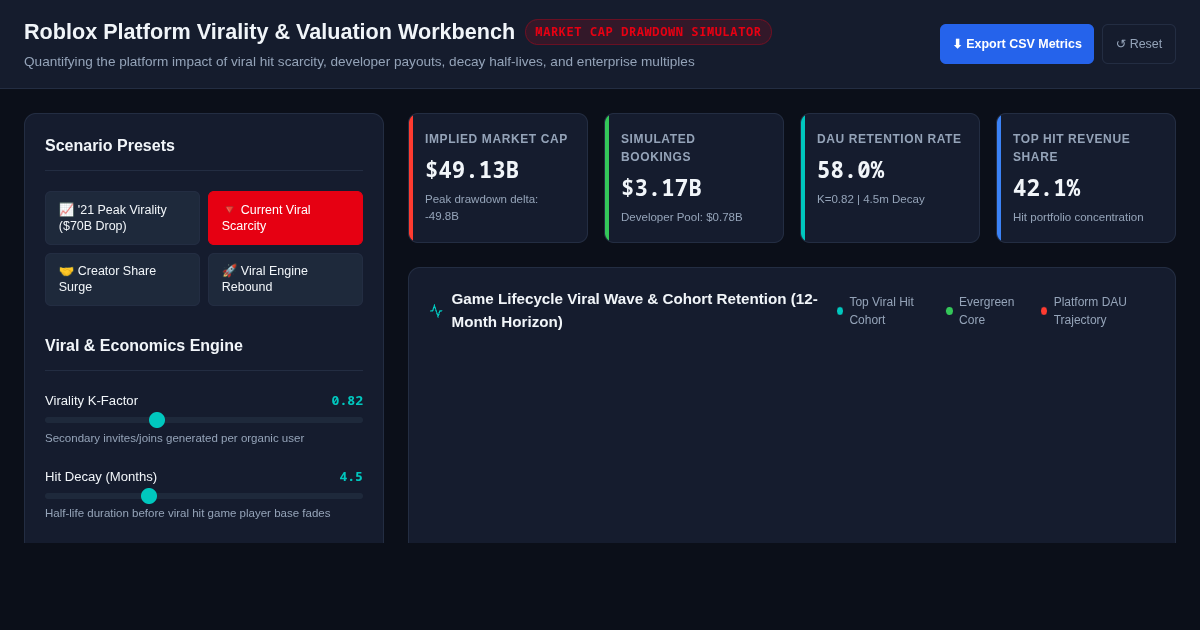The image size is (1200, 630).
Task: Click the Market Cap Drawdown Simulator badge
Action: pos(648,32)
